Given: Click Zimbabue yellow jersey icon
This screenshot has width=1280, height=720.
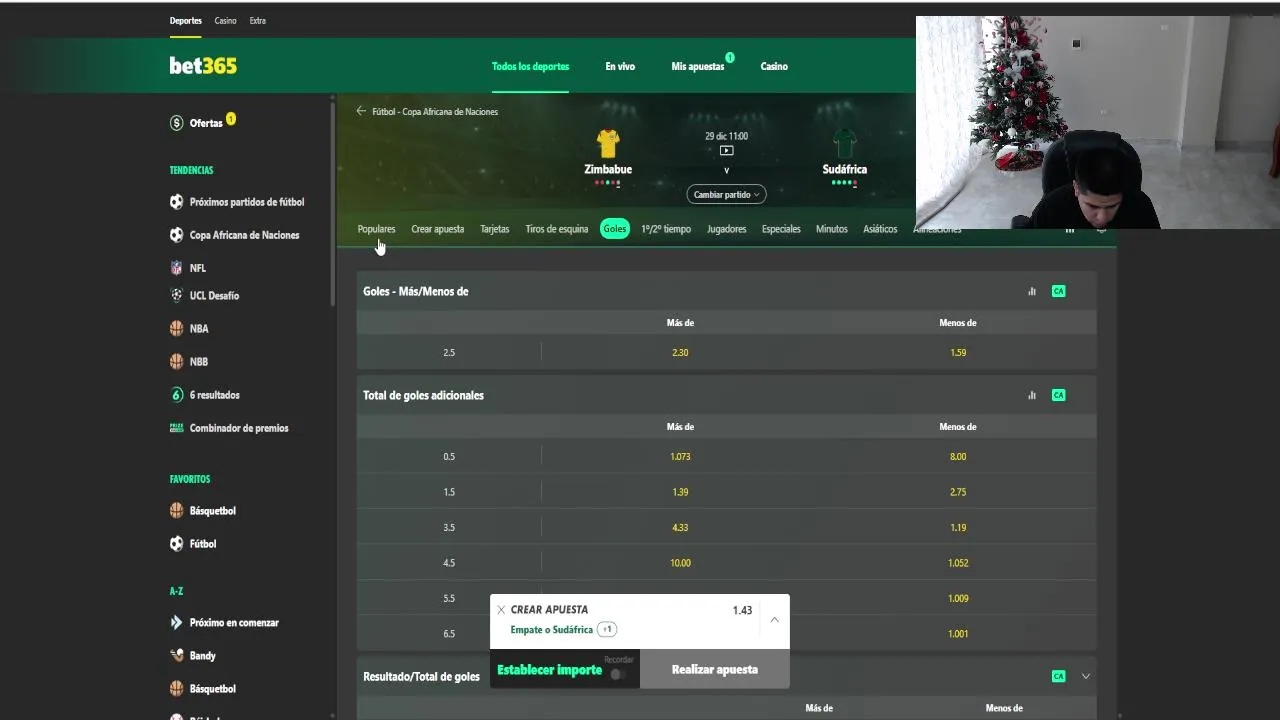Looking at the screenshot, I should coord(608,143).
